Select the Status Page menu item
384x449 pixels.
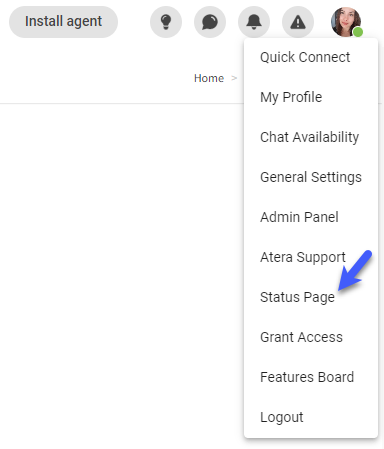(x=311, y=297)
